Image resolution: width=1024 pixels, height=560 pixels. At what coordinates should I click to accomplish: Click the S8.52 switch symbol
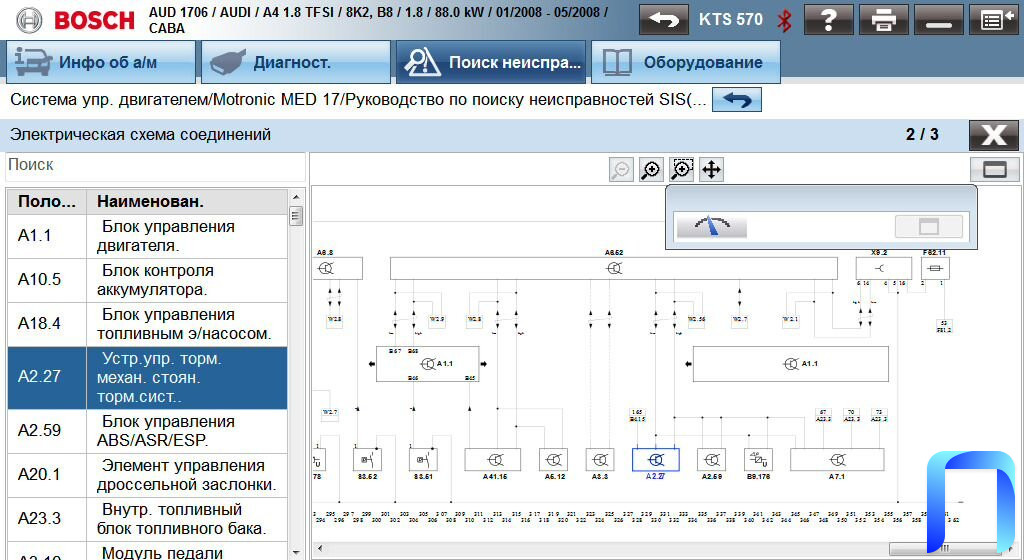[x=367, y=460]
